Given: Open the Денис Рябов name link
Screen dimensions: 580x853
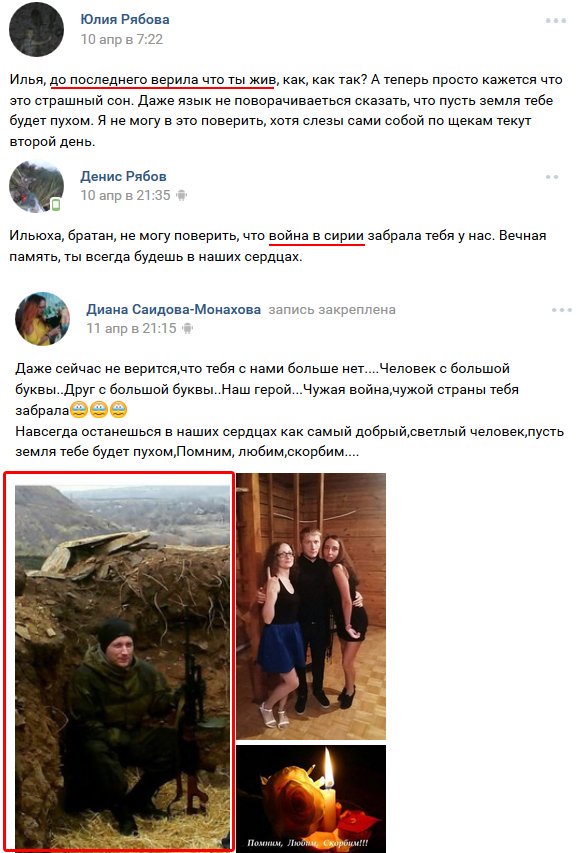Looking at the screenshot, I should [124, 176].
